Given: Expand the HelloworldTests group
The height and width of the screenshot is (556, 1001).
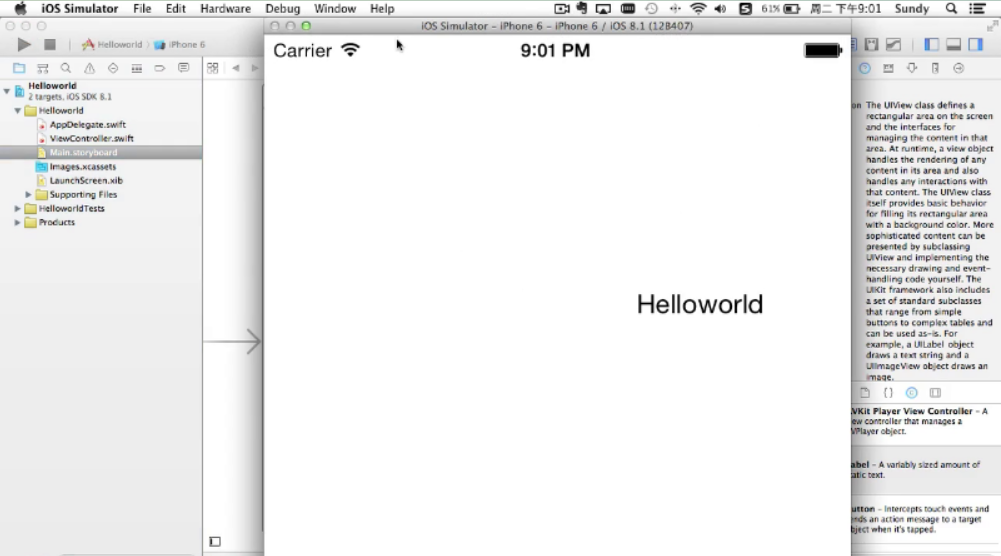Looking at the screenshot, I should 17,209.
